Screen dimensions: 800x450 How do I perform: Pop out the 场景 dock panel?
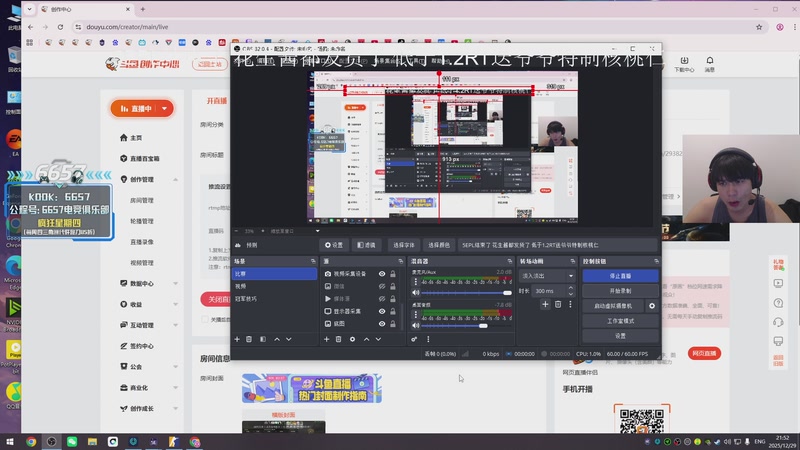click(x=313, y=261)
